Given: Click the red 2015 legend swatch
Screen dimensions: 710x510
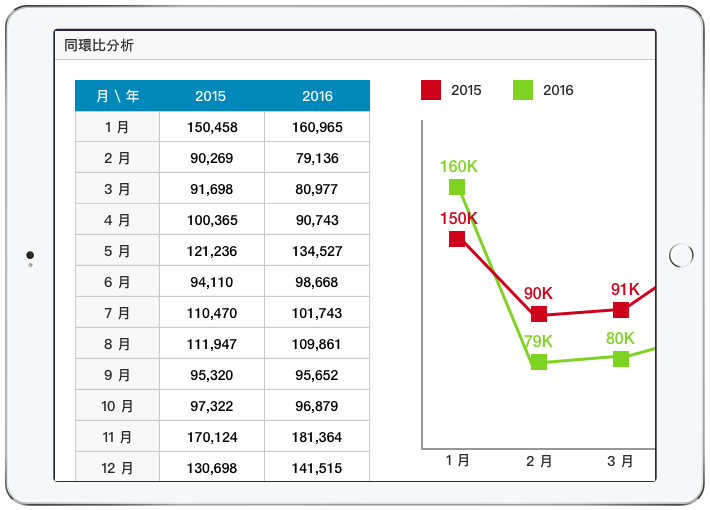Looking at the screenshot, I should (431, 90).
